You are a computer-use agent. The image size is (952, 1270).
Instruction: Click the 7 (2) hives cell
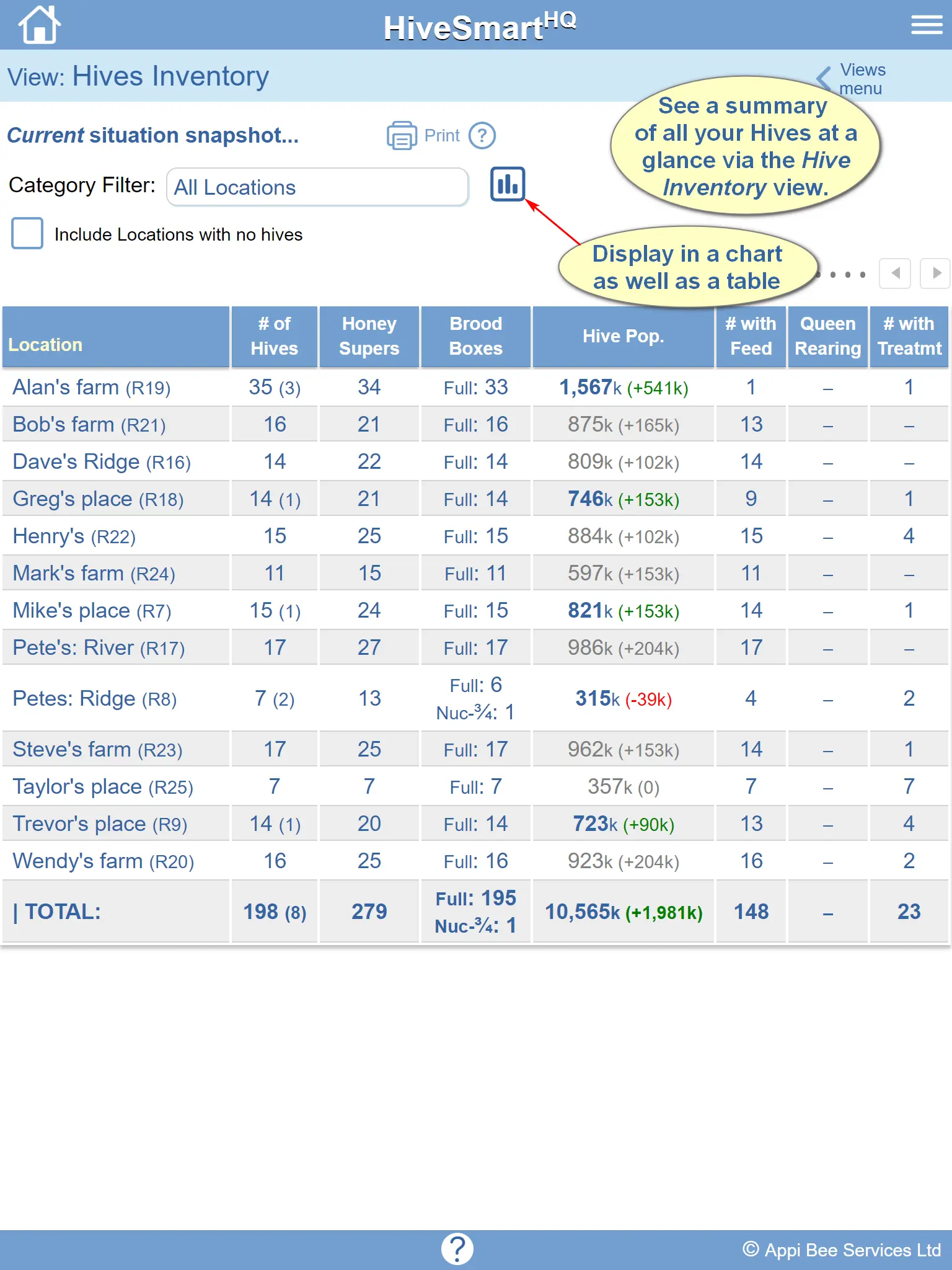tap(275, 699)
